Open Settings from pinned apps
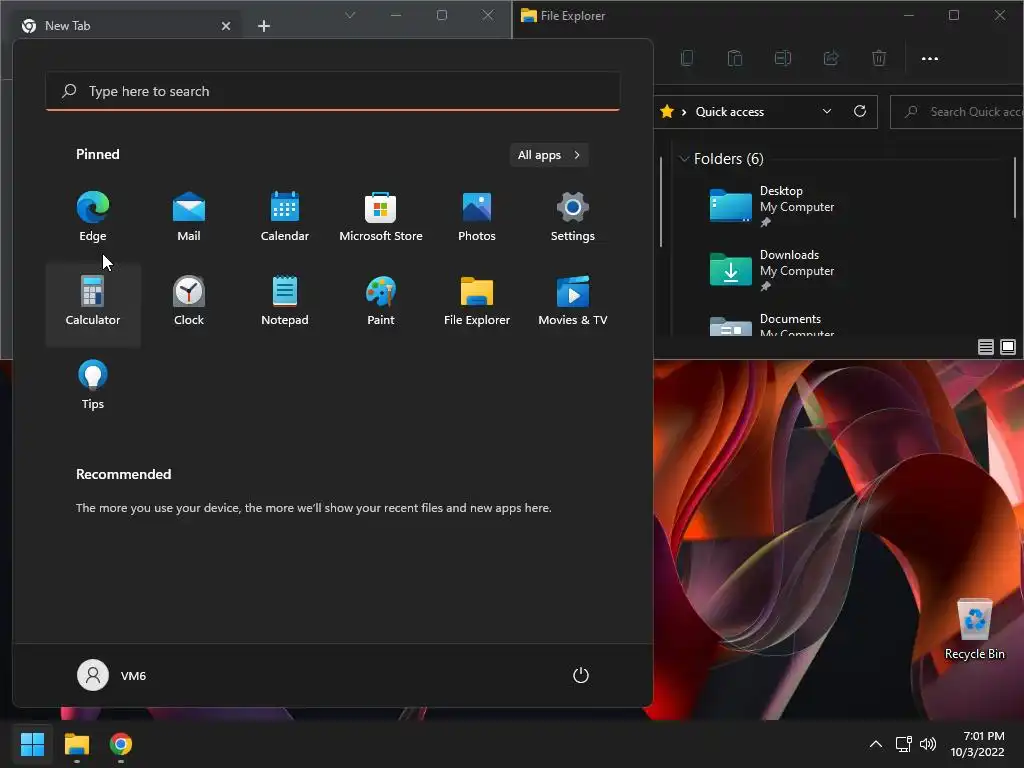Image resolution: width=1024 pixels, height=768 pixels. pos(573,217)
